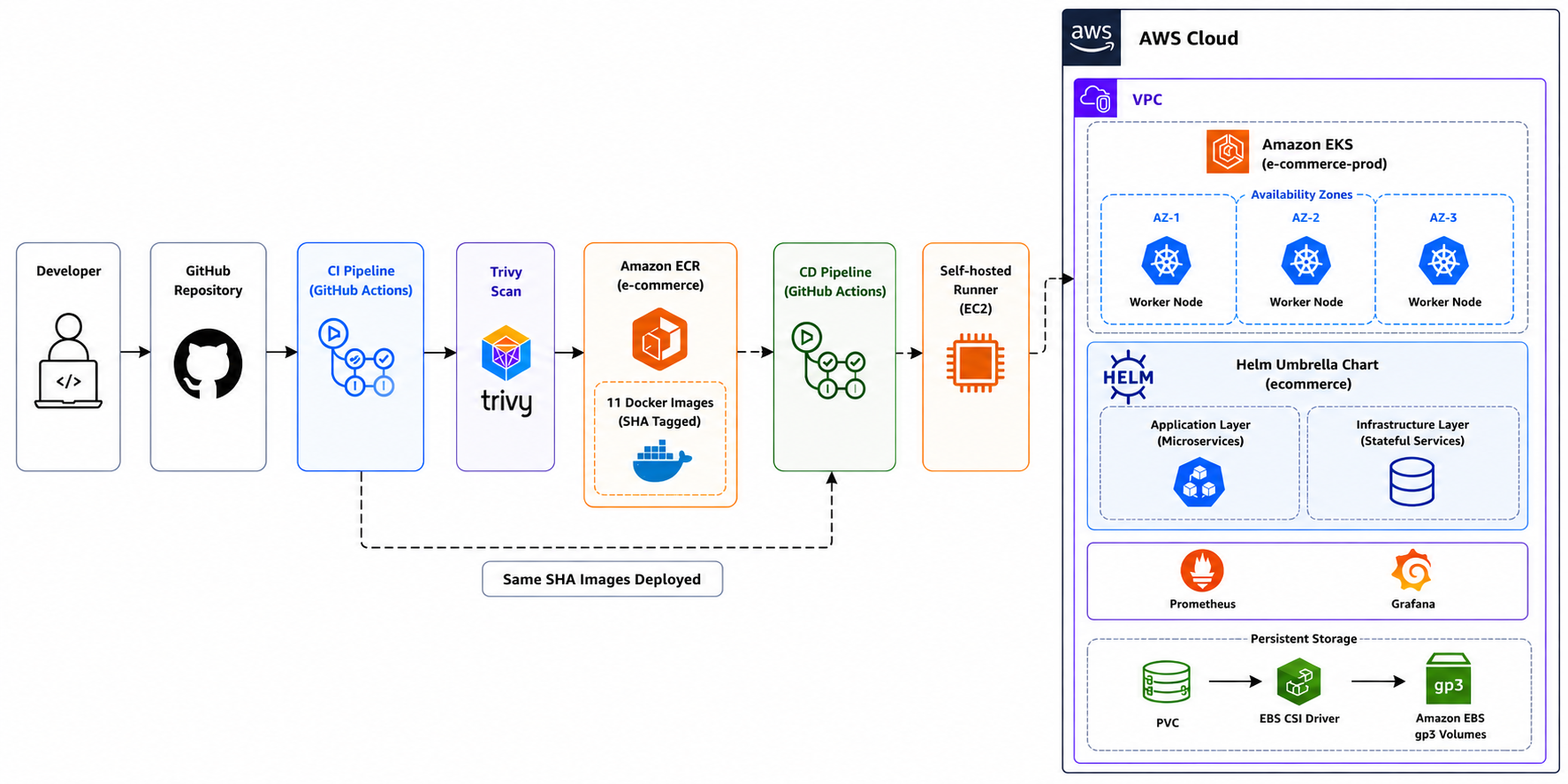The height and width of the screenshot is (784, 1568).
Task: Click the 'AZ-1' label
Action: coord(1166,217)
